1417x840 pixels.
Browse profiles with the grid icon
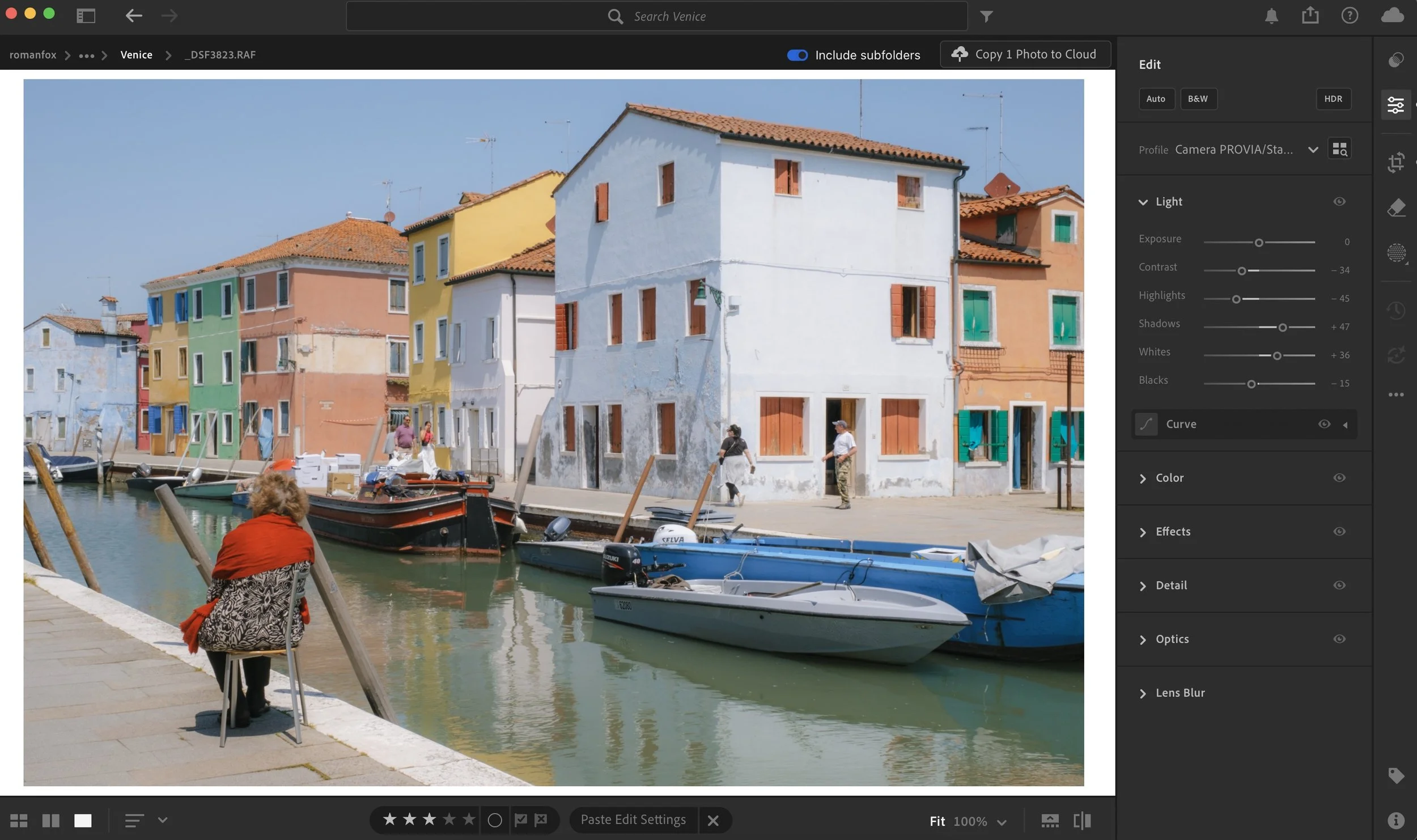click(x=1339, y=149)
